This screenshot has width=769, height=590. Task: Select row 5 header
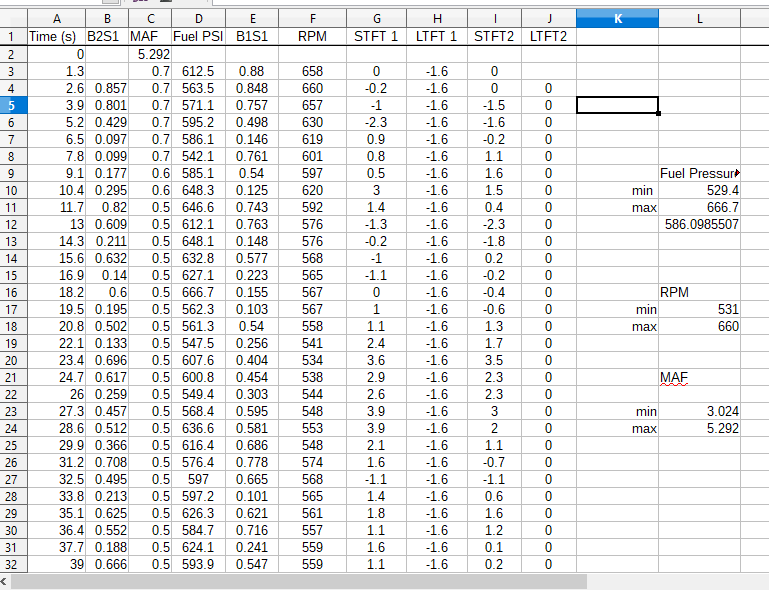click(x=12, y=105)
